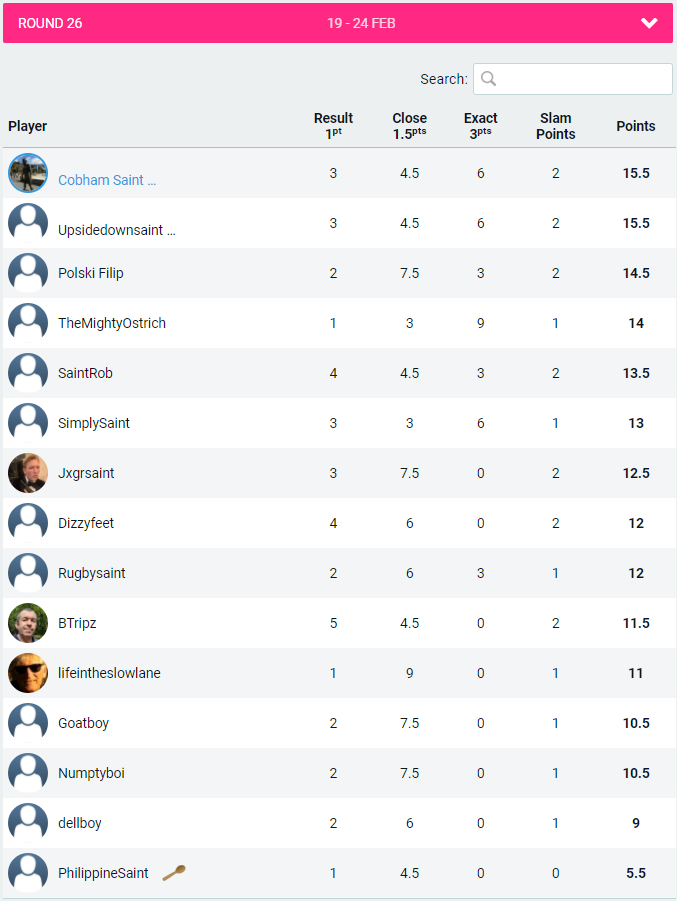Click the Cobham Saint player link
This screenshot has width=677, height=901.
[x=107, y=180]
